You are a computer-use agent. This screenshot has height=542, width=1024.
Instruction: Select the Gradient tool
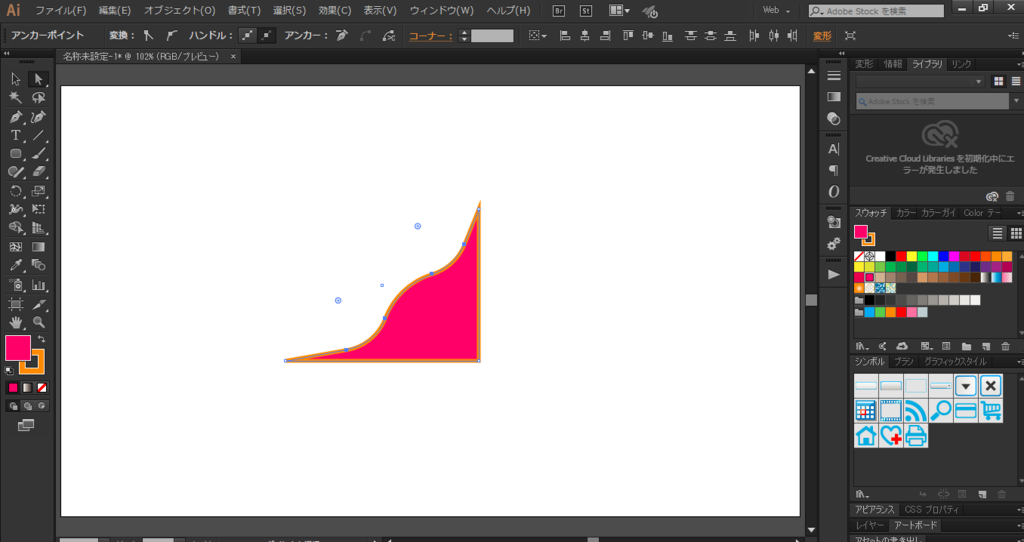[39, 247]
